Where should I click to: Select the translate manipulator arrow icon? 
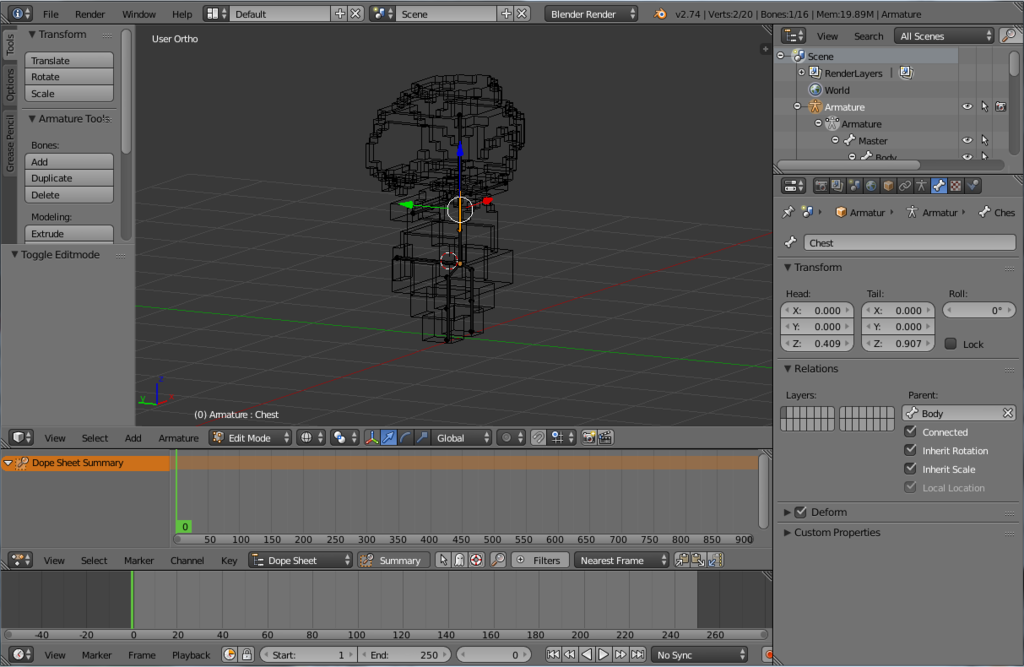coord(389,438)
